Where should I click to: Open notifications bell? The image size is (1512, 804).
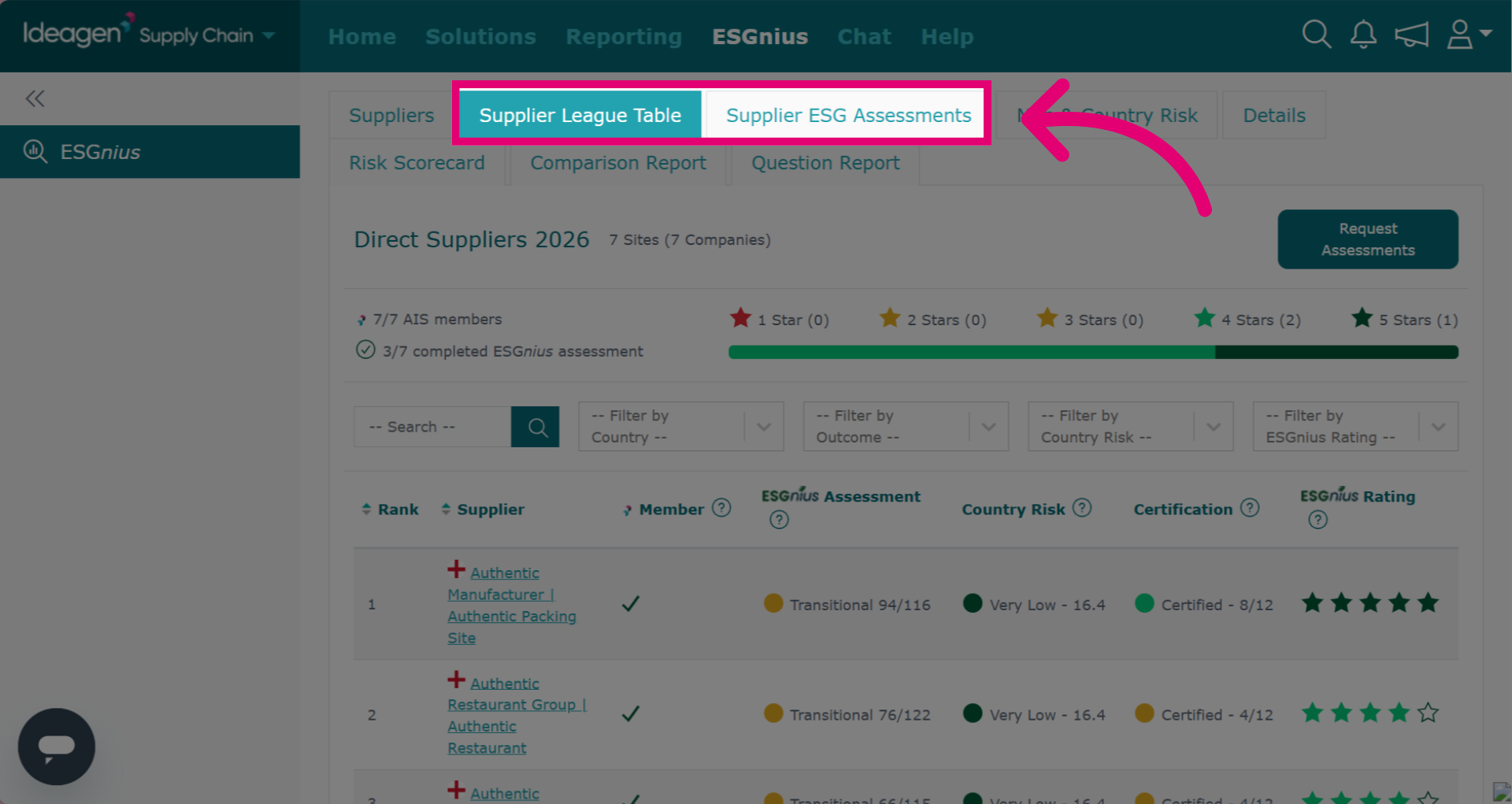point(1363,35)
